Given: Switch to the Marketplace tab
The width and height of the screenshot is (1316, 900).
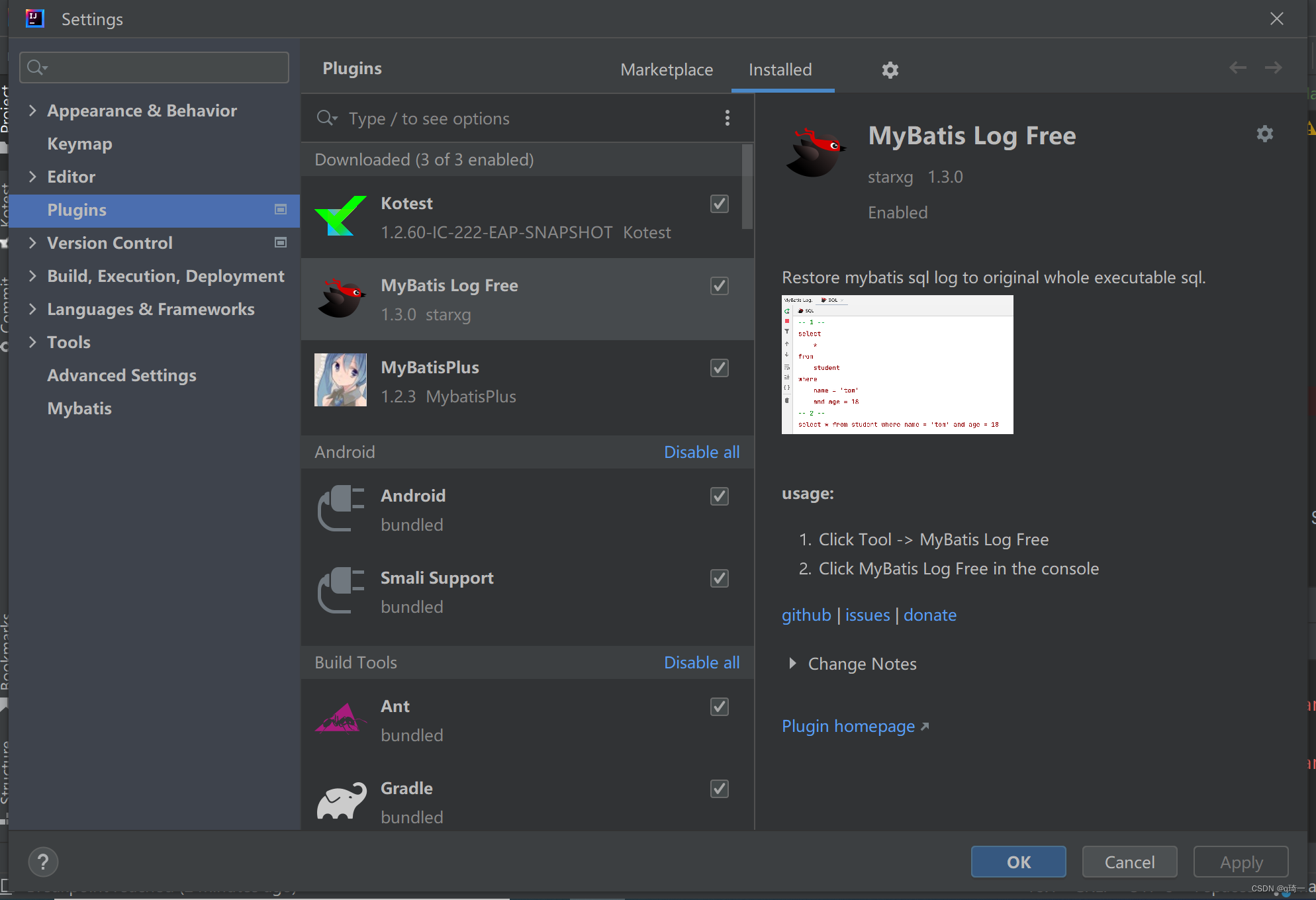Looking at the screenshot, I should pos(666,69).
